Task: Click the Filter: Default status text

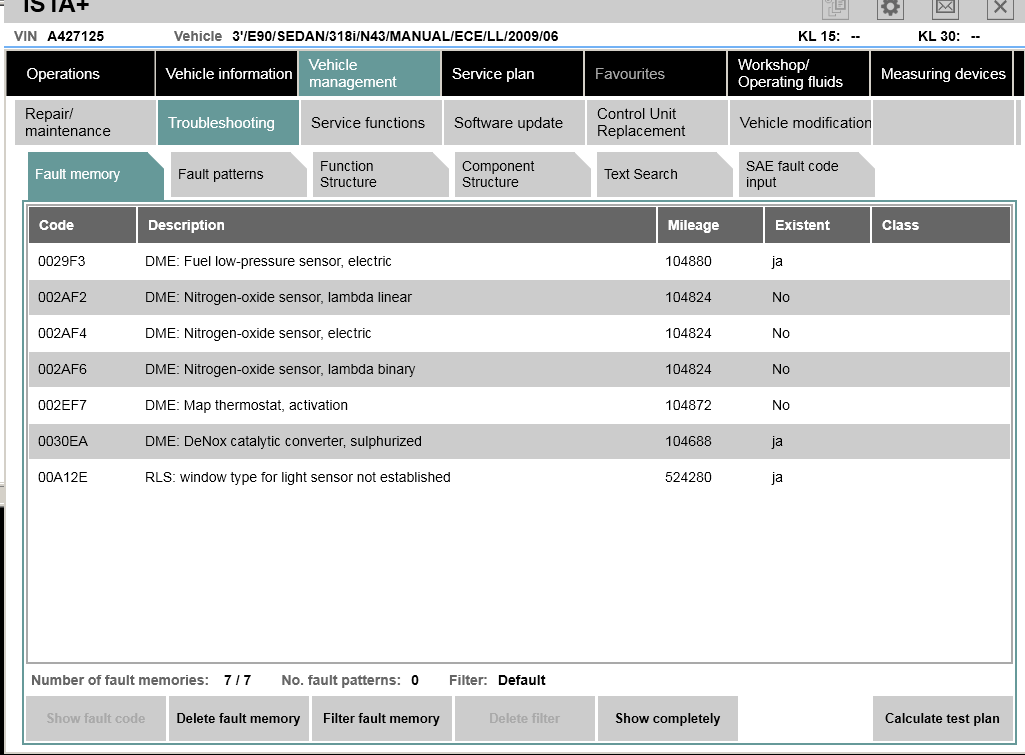Action: pyautogui.click(x=497, y=680)
